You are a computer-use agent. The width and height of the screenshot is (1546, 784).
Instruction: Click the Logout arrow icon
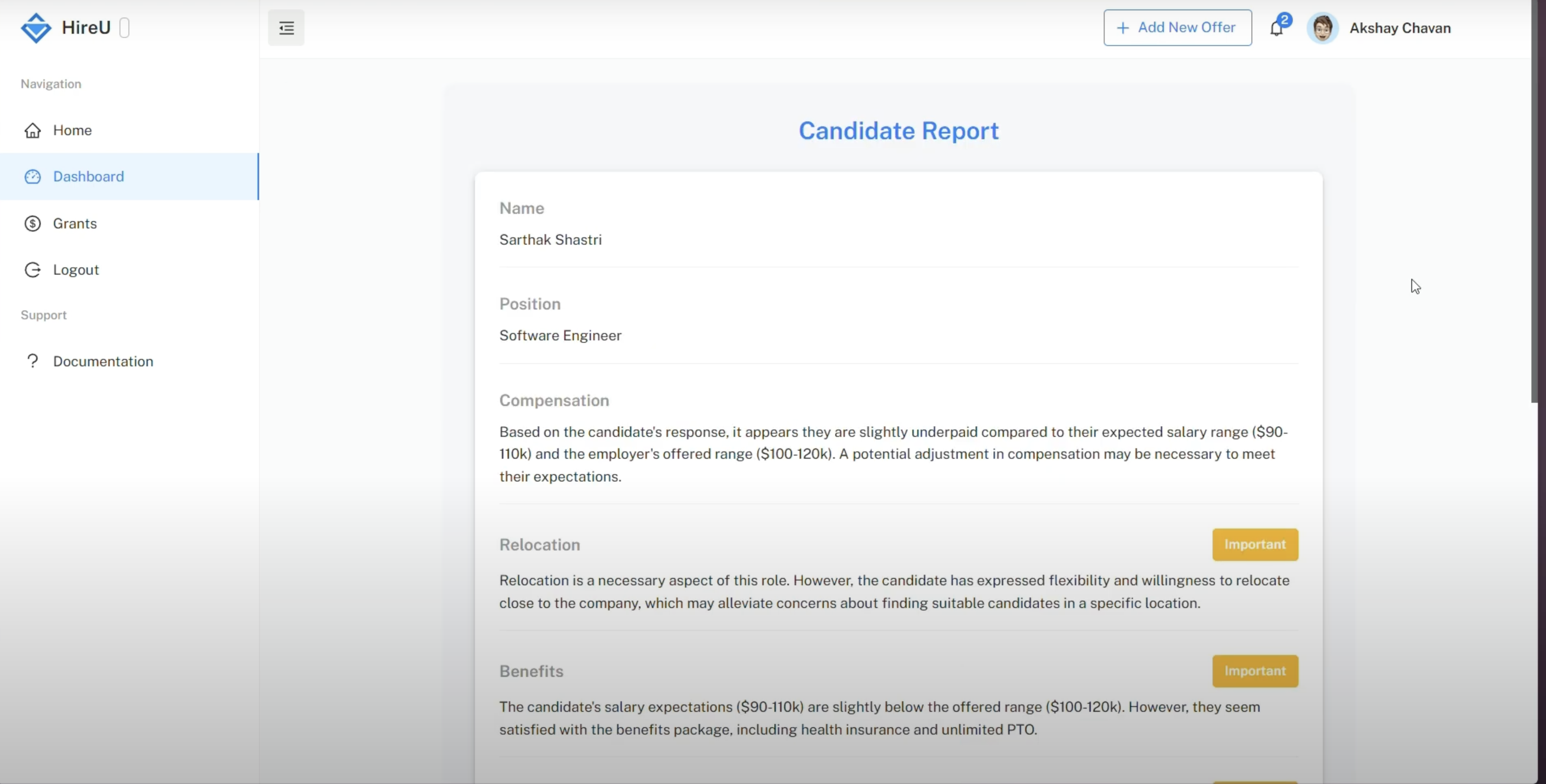coord(32,269)
